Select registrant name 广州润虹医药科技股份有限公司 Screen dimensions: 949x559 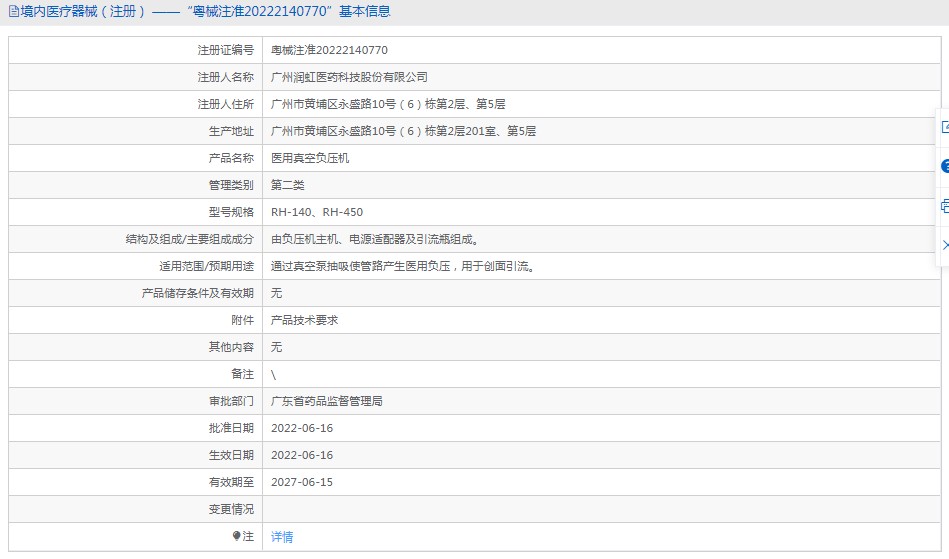click(349, 77)
